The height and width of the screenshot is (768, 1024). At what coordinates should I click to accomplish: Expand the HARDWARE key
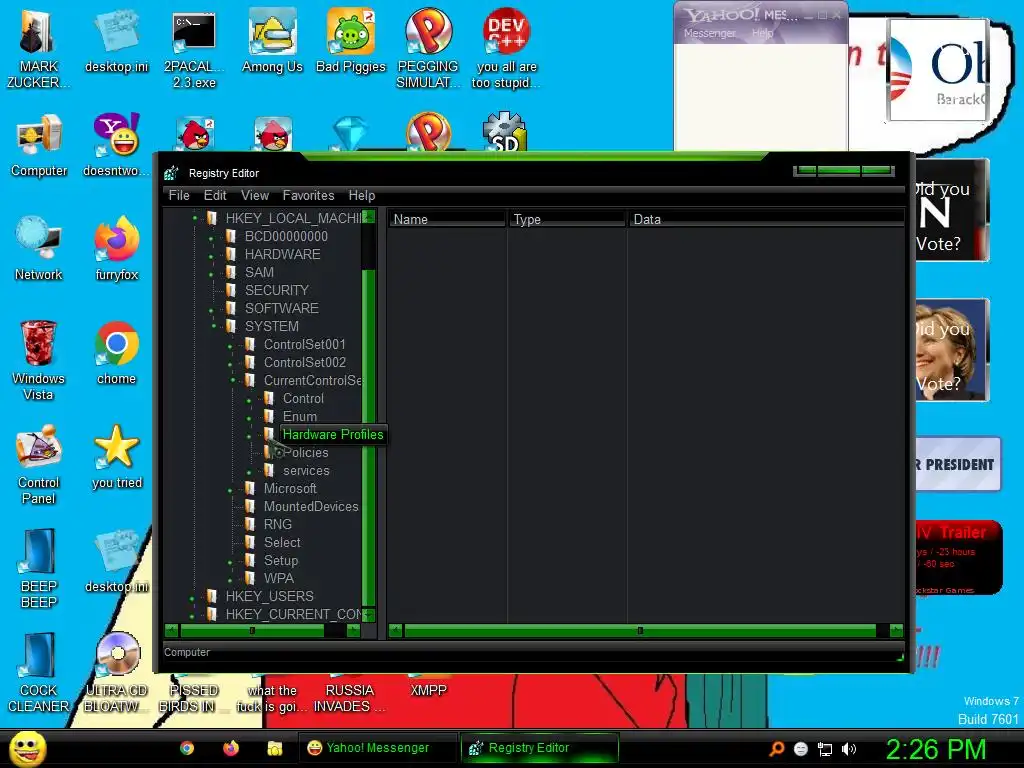[x=211, y=257]
